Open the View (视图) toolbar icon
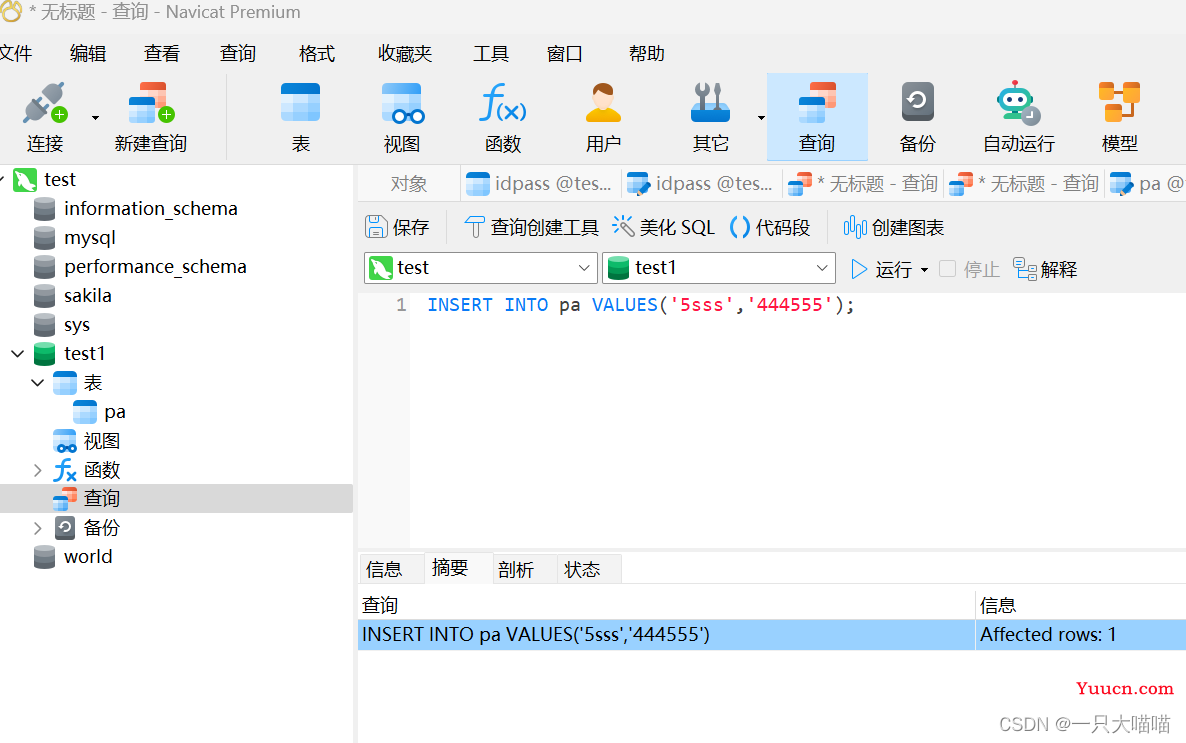1186x743 pixels. coord(402,103)
